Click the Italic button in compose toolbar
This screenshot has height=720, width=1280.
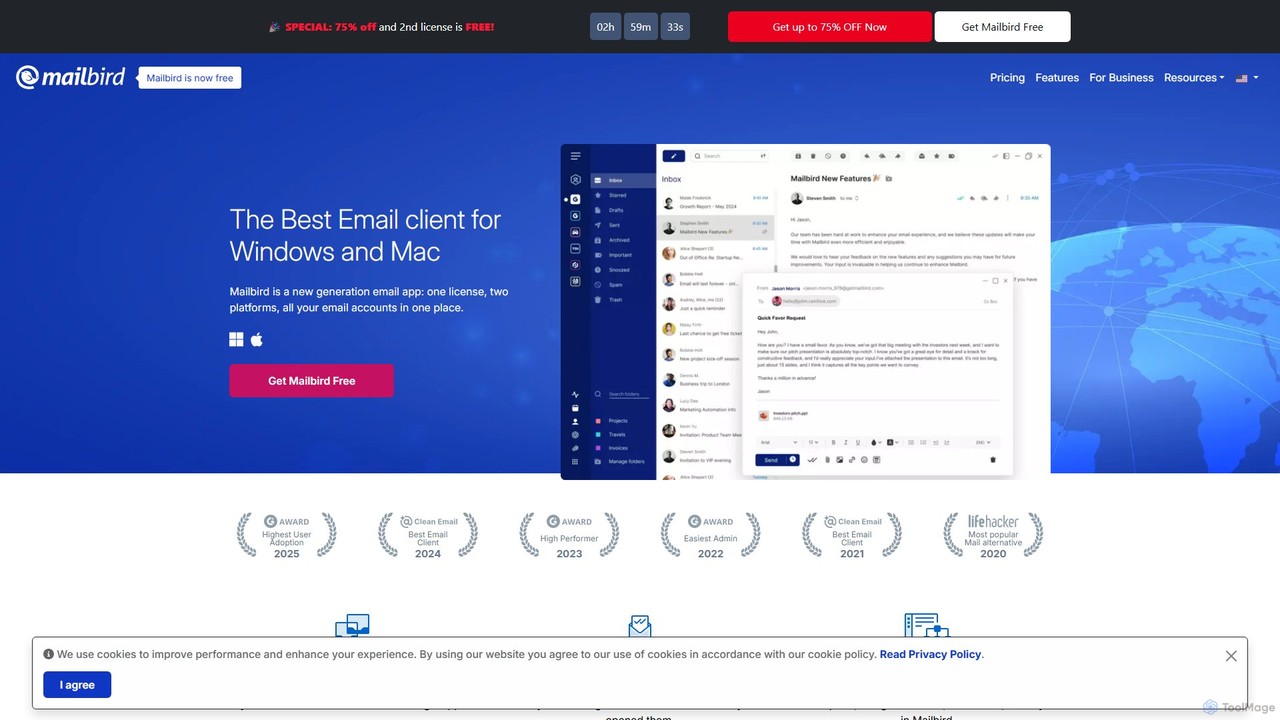coord(846,442)
